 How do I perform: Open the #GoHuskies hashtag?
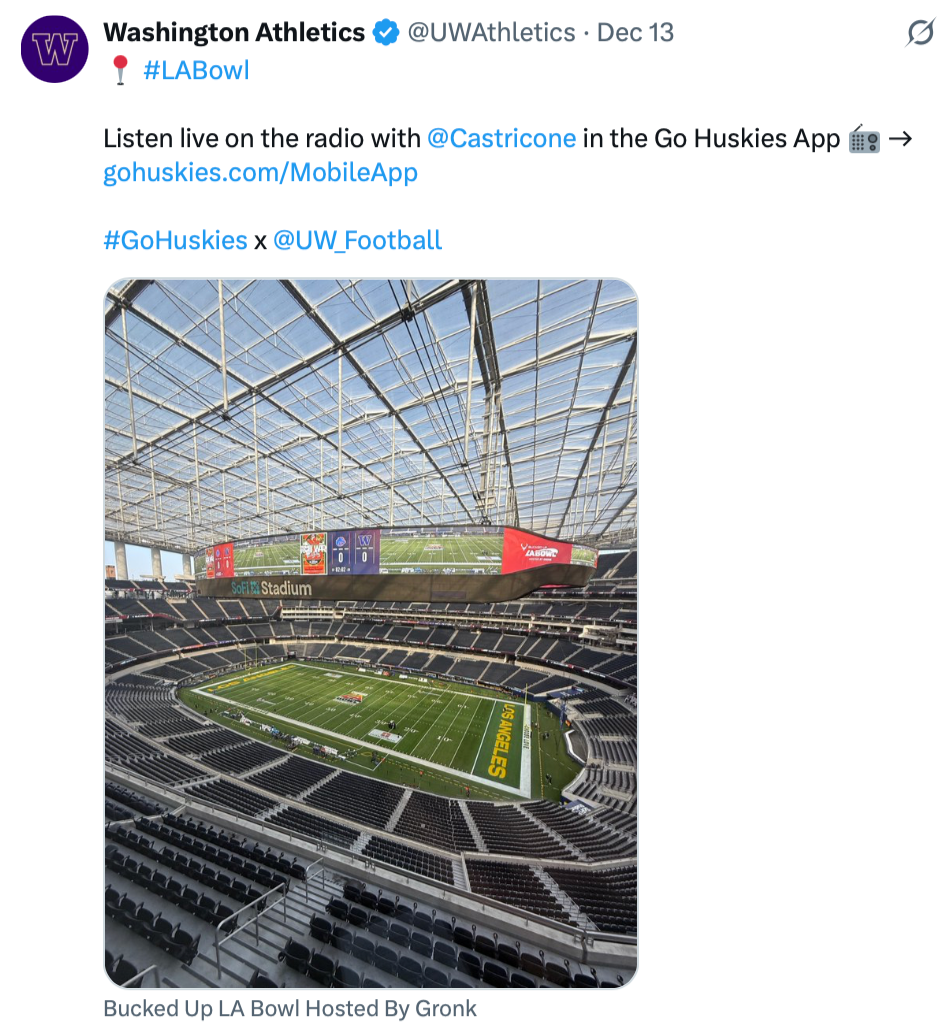pos(175,240)
